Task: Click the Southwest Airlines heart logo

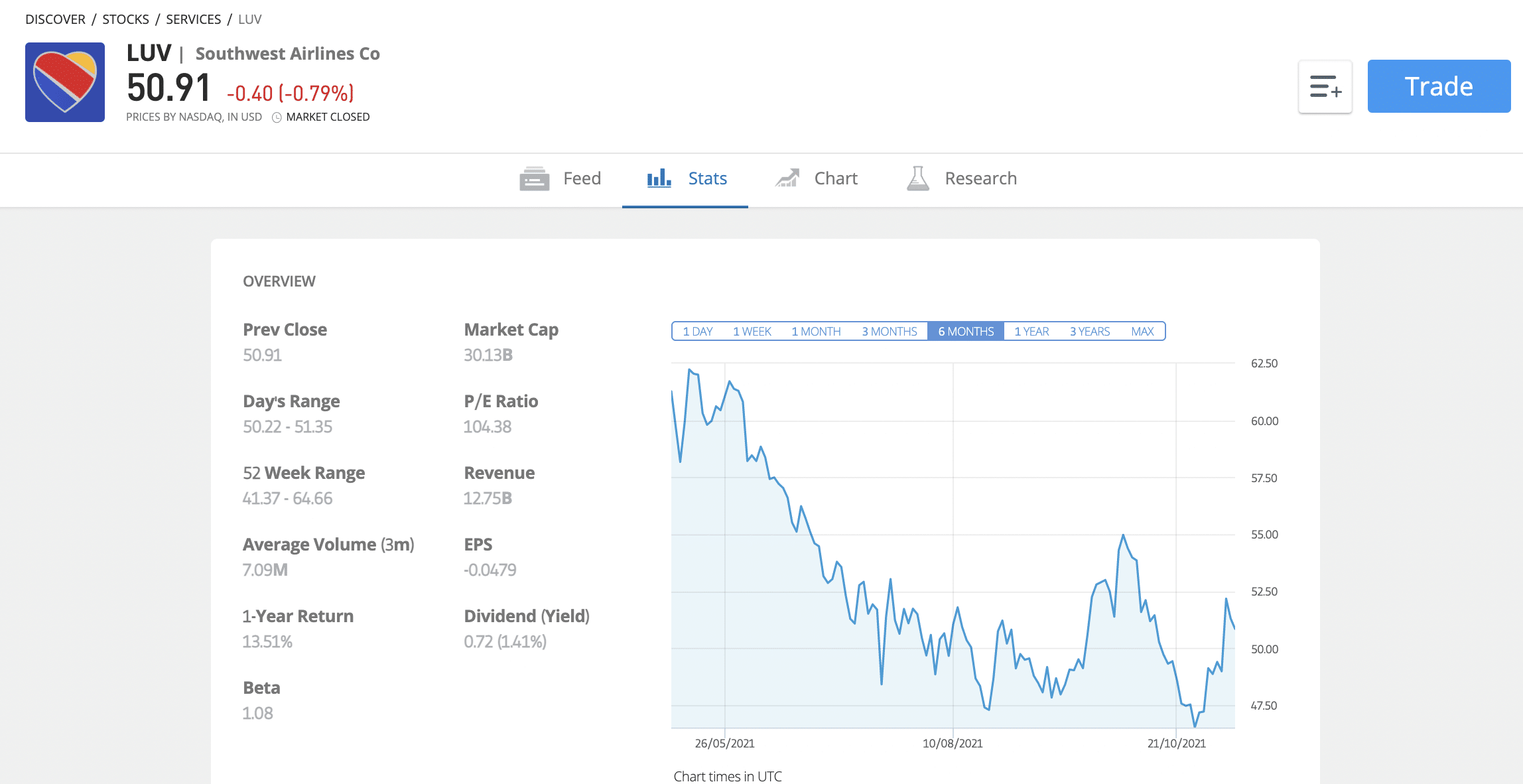Action: click(x=65, y=82)
